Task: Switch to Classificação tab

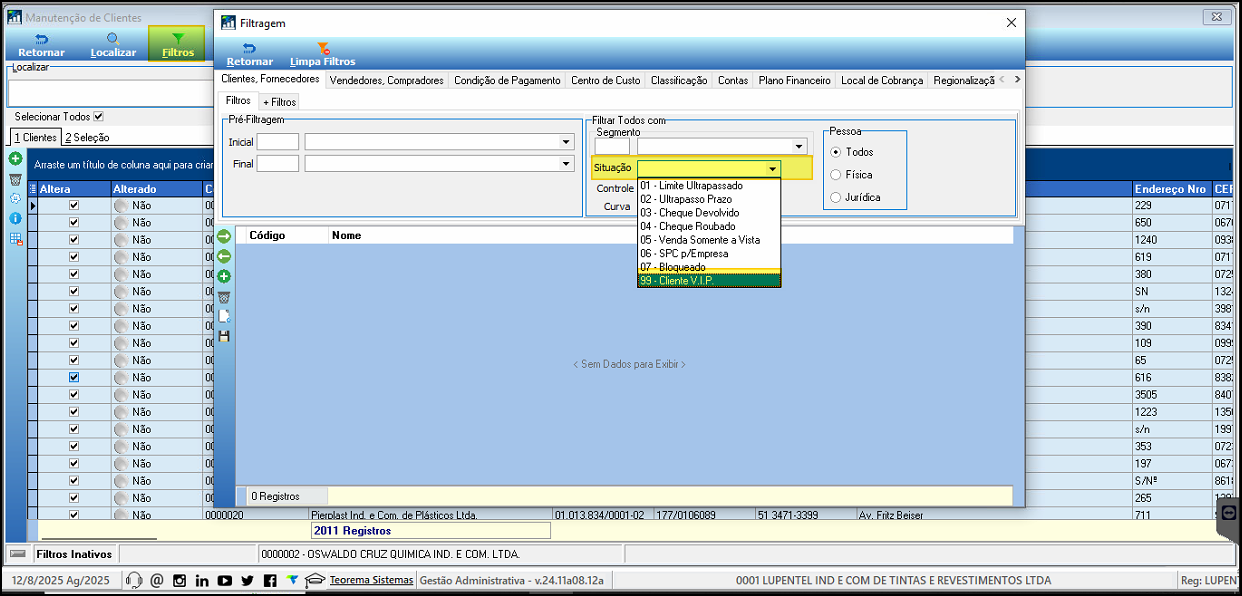Action: [x=679, y=81]
